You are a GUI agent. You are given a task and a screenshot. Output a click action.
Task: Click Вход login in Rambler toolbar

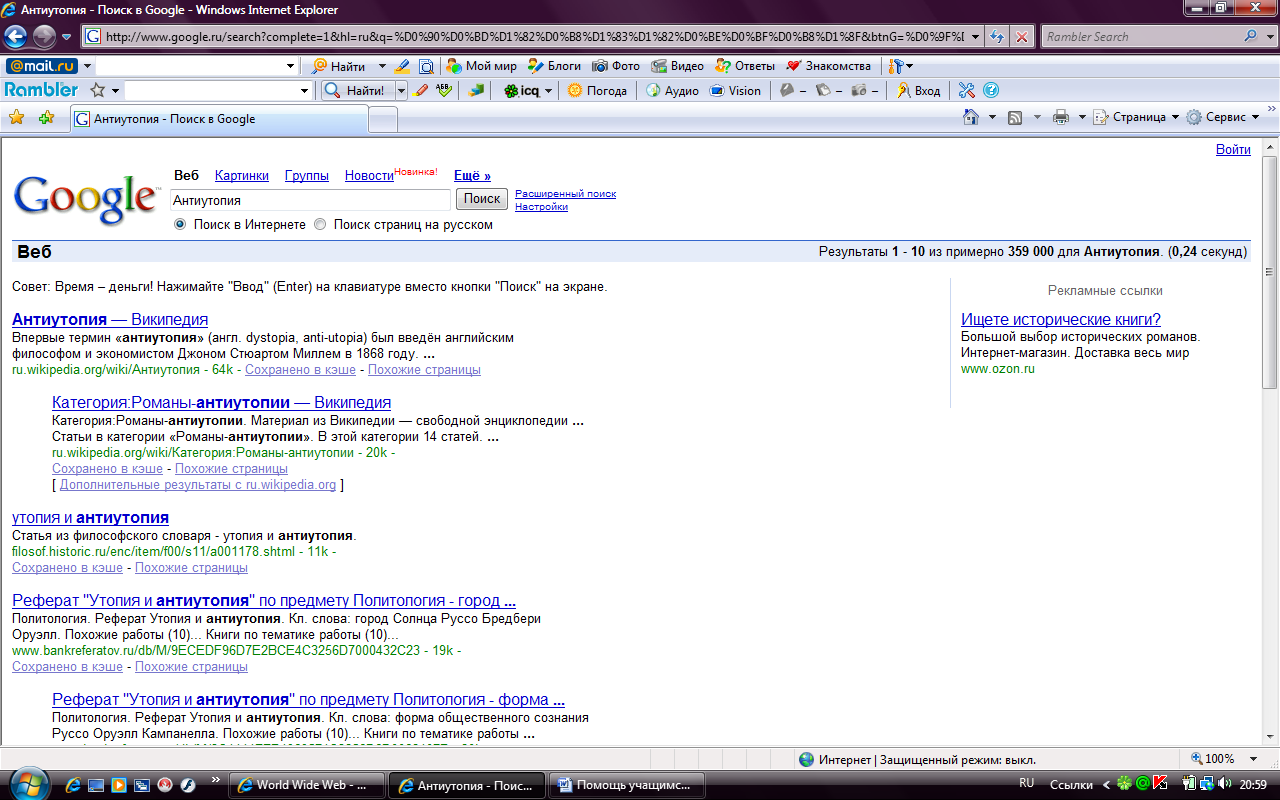pyautogui.click(x=918, y=90)
